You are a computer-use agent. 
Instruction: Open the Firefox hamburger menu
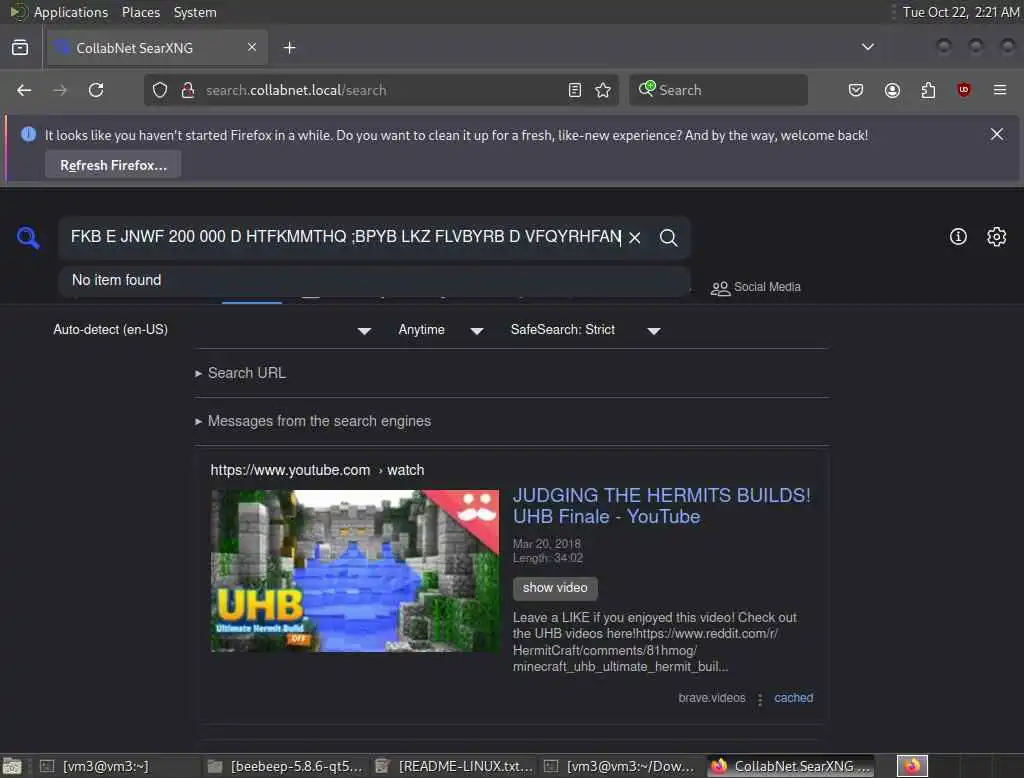coord(1000,89)
